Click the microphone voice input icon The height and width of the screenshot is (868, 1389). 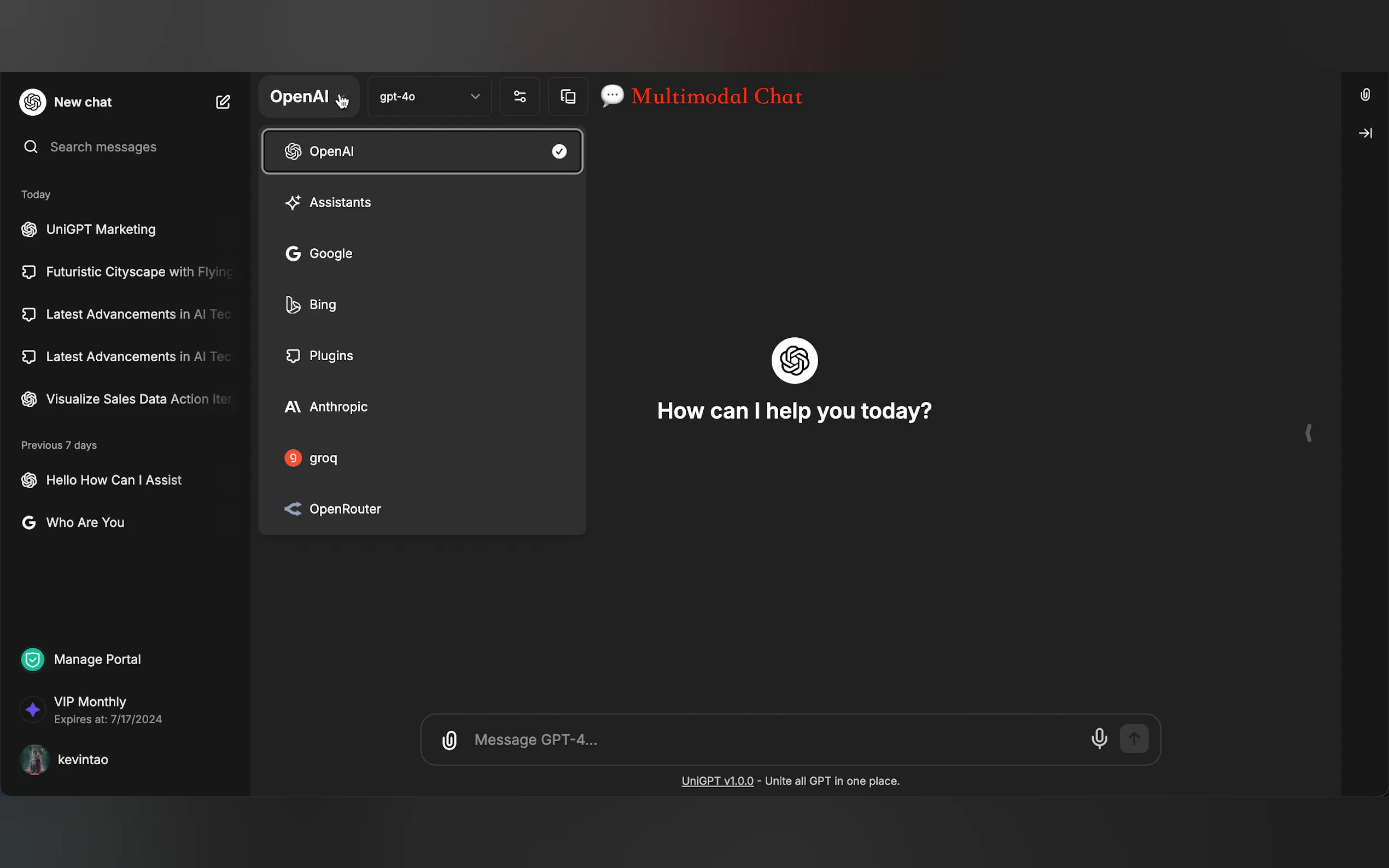click(1099, 739)
